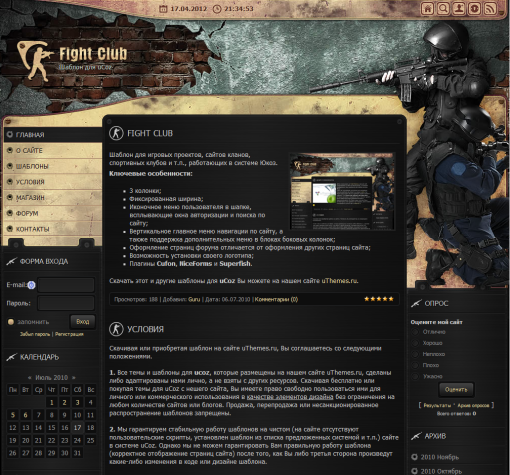Select the "Отлично" poll option
This screenshot has height=475, width=510.
pos(415,332)
